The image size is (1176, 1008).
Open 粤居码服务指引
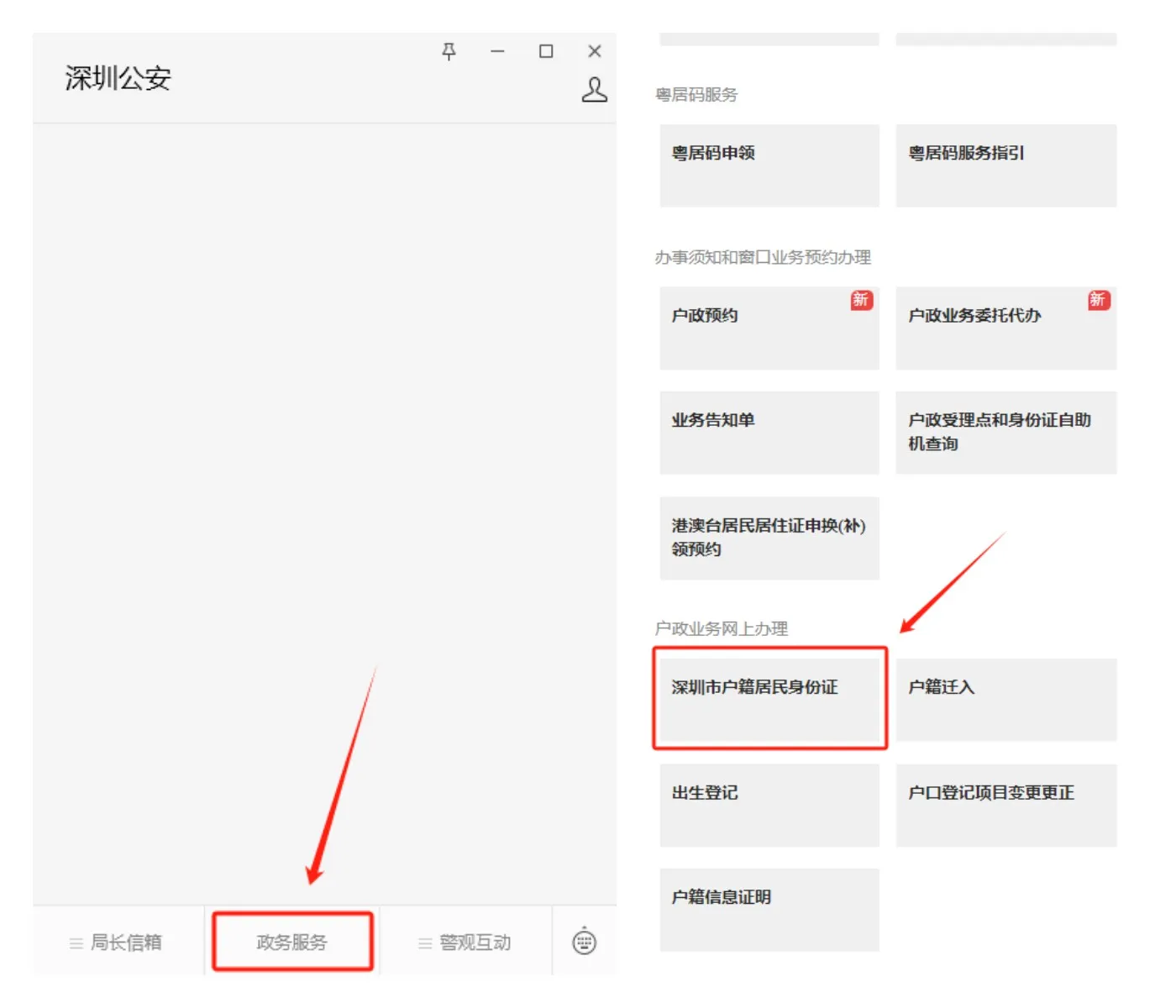point(1006,165)
